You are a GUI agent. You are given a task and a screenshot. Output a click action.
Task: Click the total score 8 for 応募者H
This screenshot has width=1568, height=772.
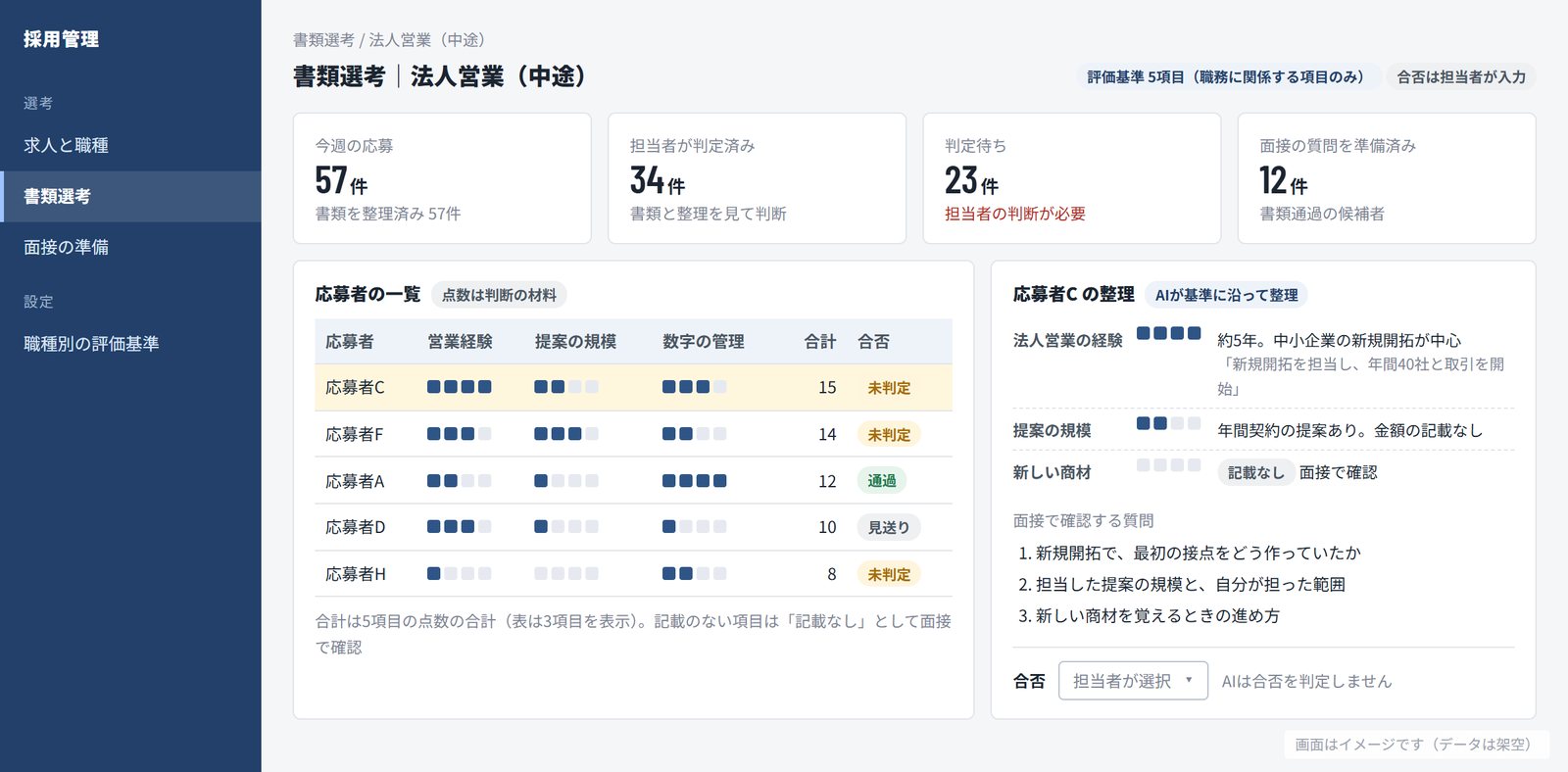[x=832, y=575]
